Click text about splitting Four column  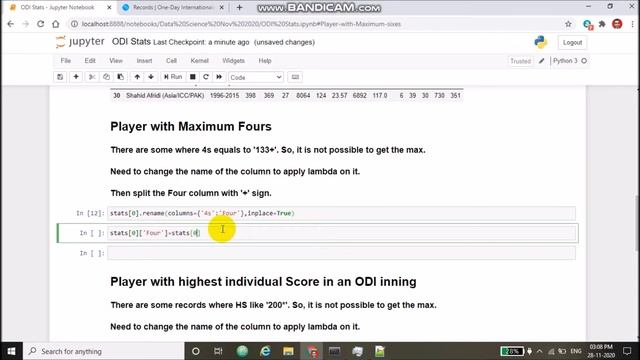191,193
